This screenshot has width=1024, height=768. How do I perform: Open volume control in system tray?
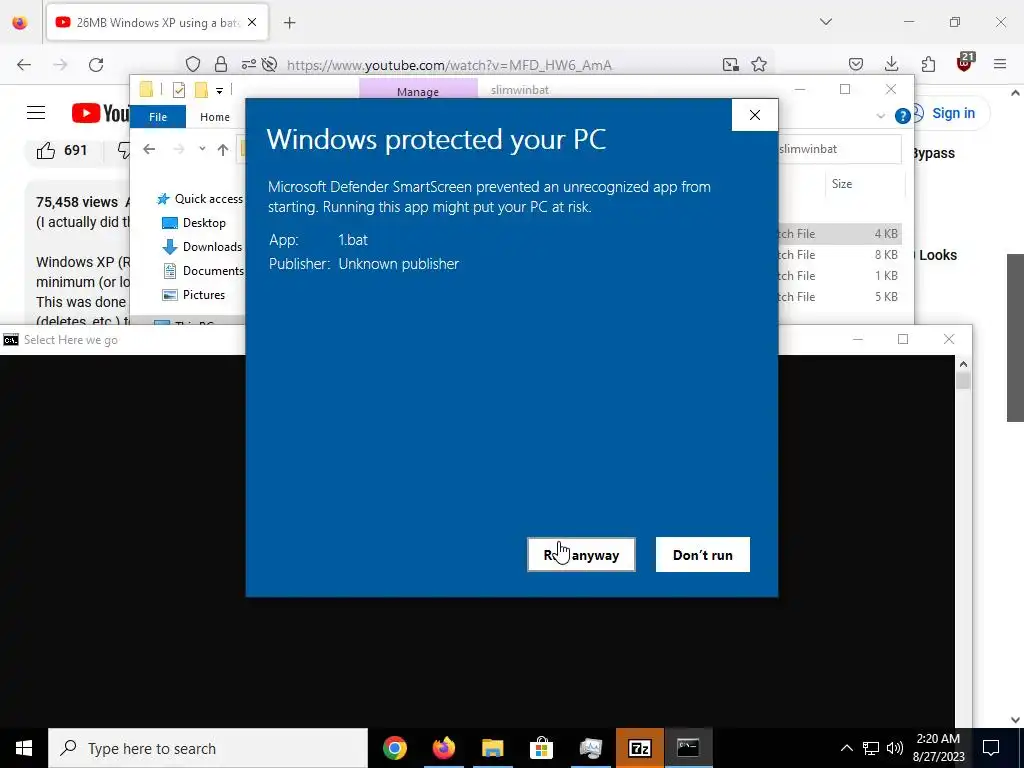click(x=895, y=748)
